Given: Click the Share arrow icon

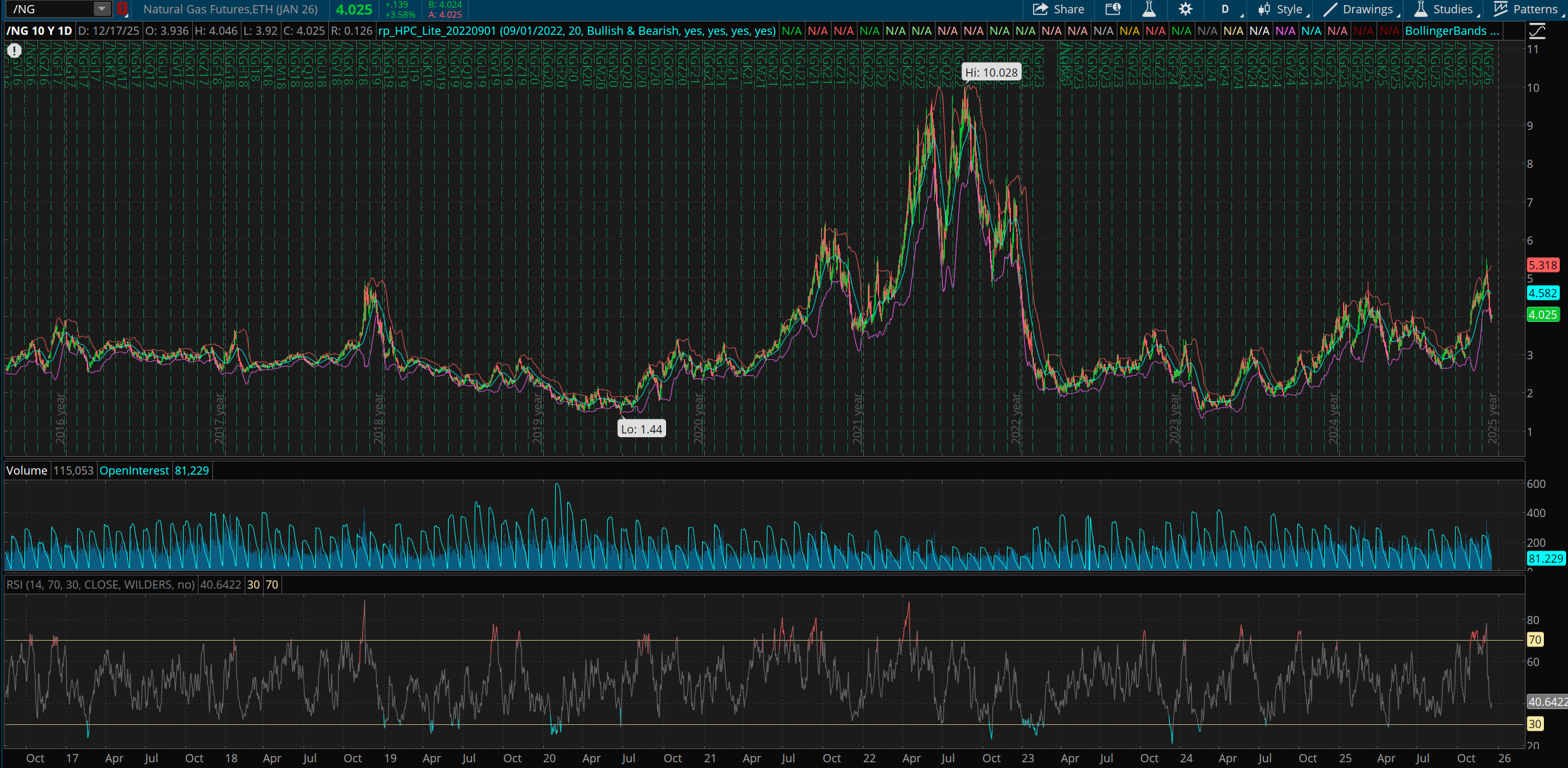Looking at the screenshot, I should 1040,9.
